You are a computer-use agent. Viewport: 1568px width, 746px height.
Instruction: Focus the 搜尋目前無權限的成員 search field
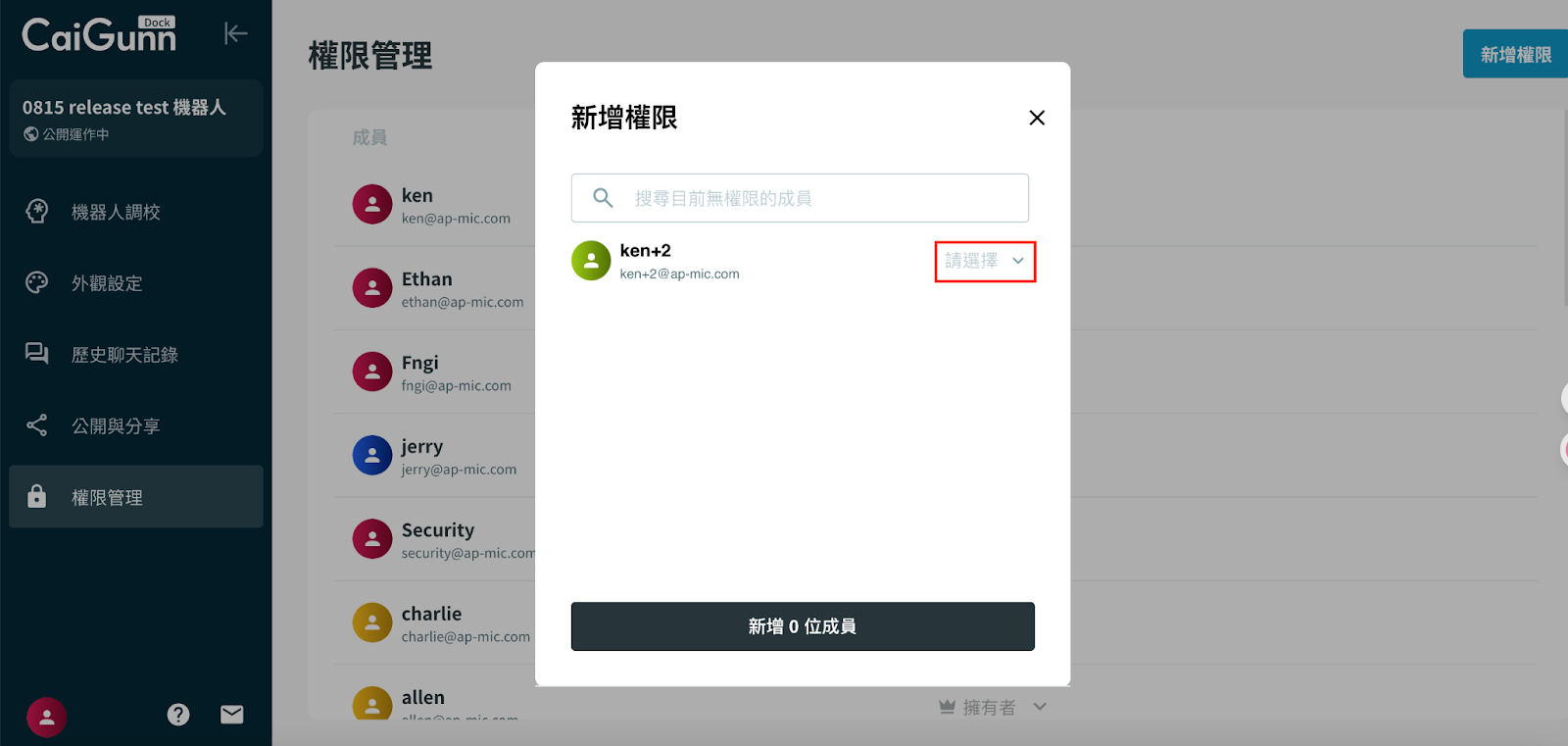800,198
